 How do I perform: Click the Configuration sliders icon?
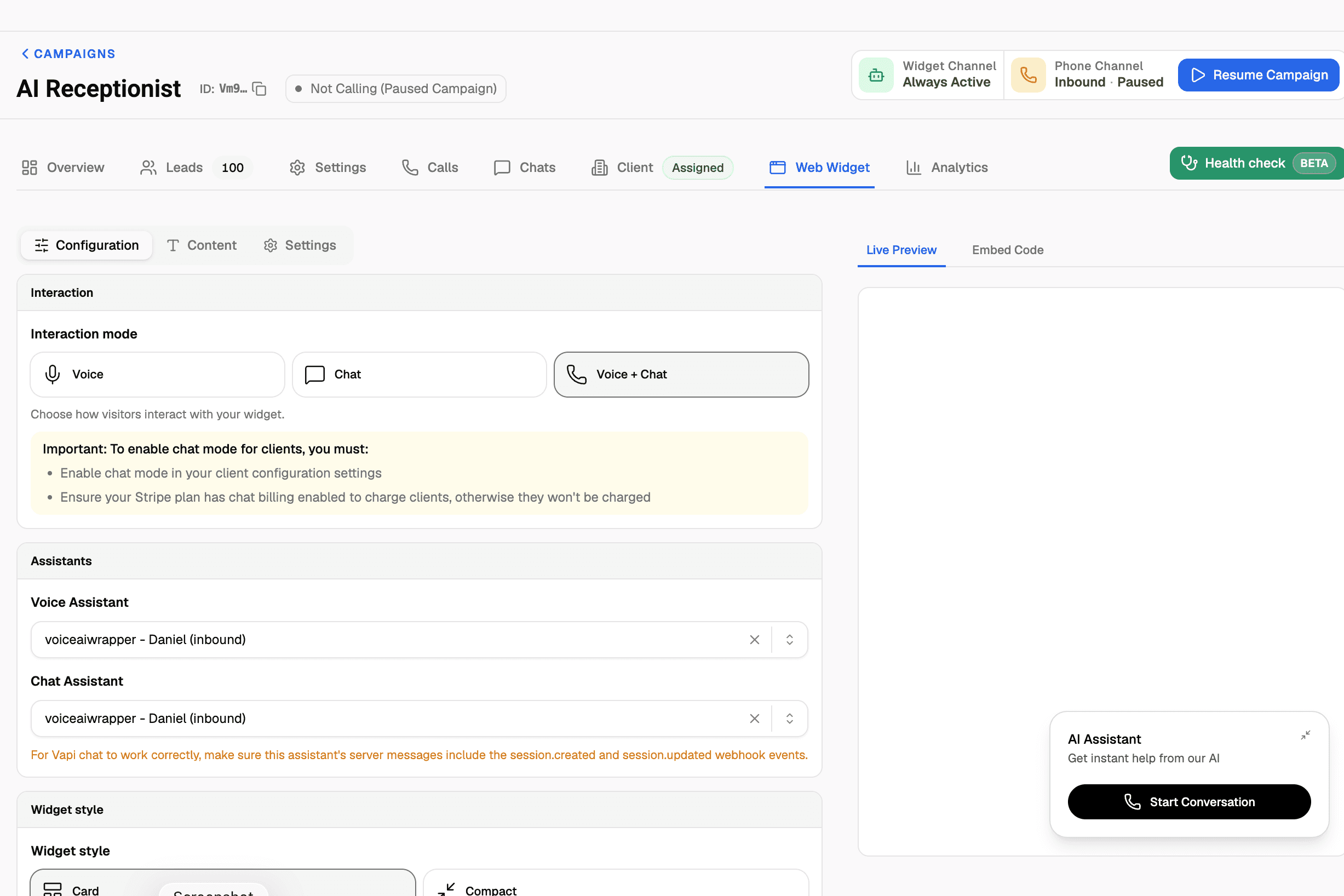(42, 245)
